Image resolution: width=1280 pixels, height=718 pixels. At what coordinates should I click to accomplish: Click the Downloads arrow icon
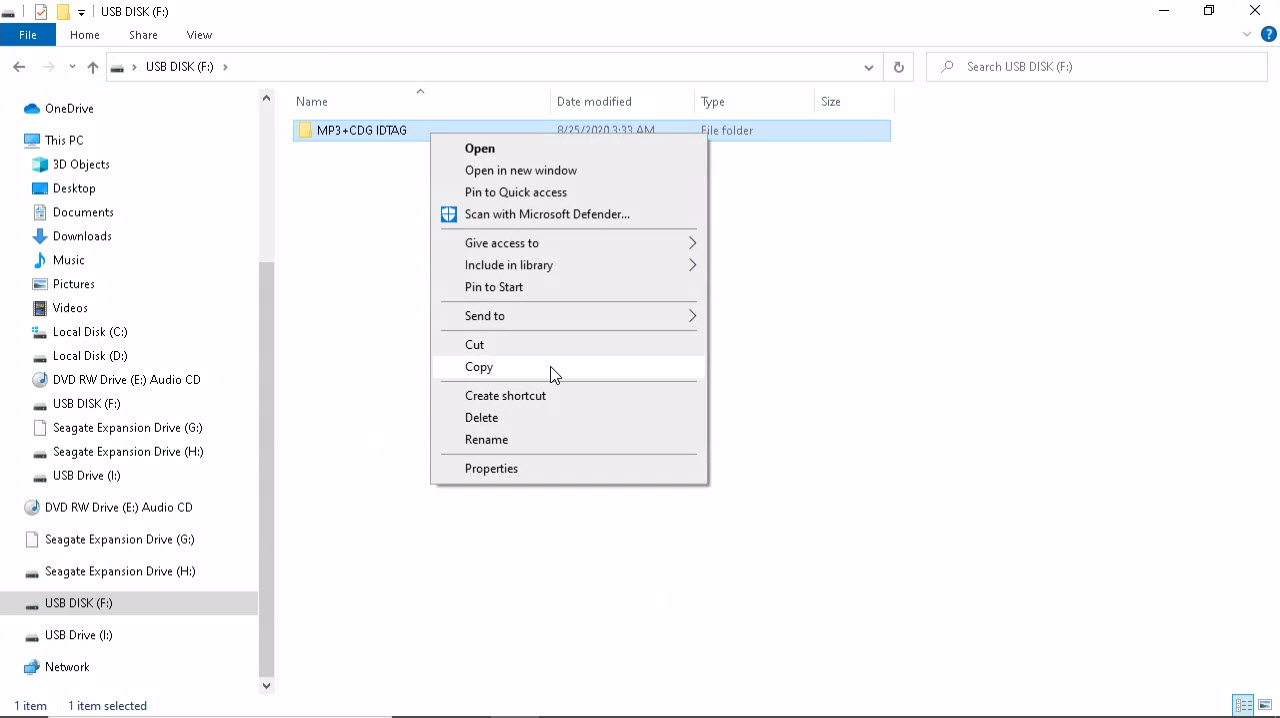pyautogui.click(x=40, y=236)
